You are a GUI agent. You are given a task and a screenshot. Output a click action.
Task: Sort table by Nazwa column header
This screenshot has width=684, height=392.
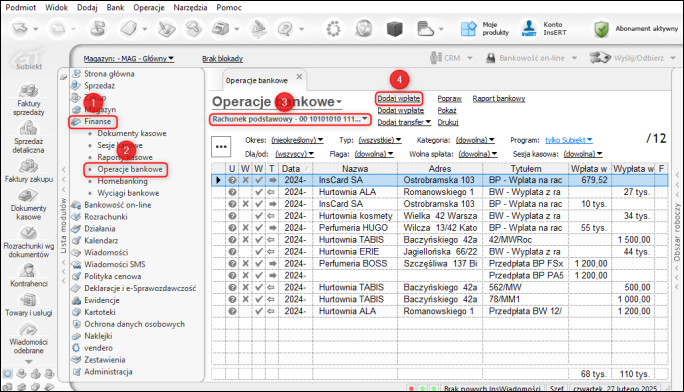tap(355, 168)
